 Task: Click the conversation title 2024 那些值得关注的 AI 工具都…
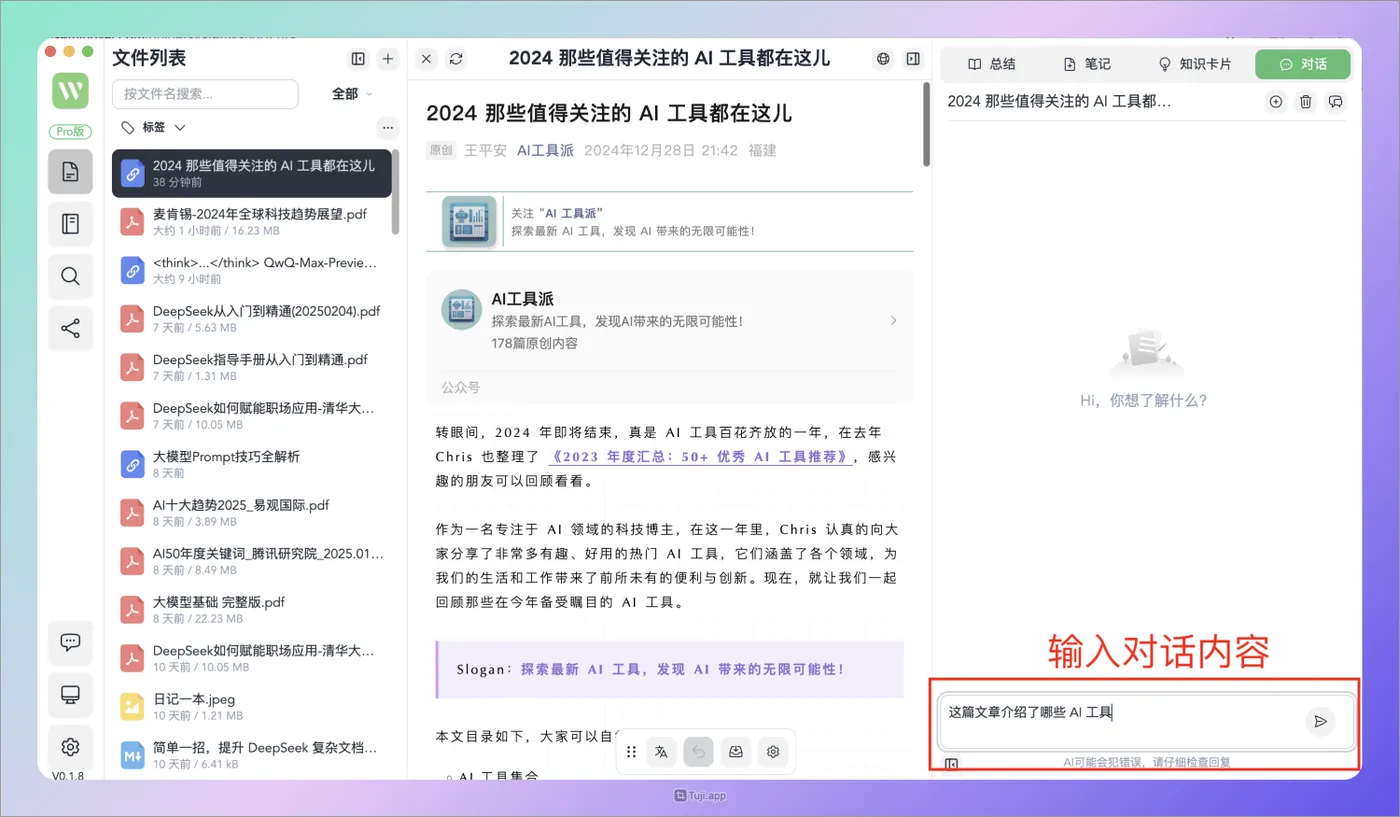(1059, 101)
